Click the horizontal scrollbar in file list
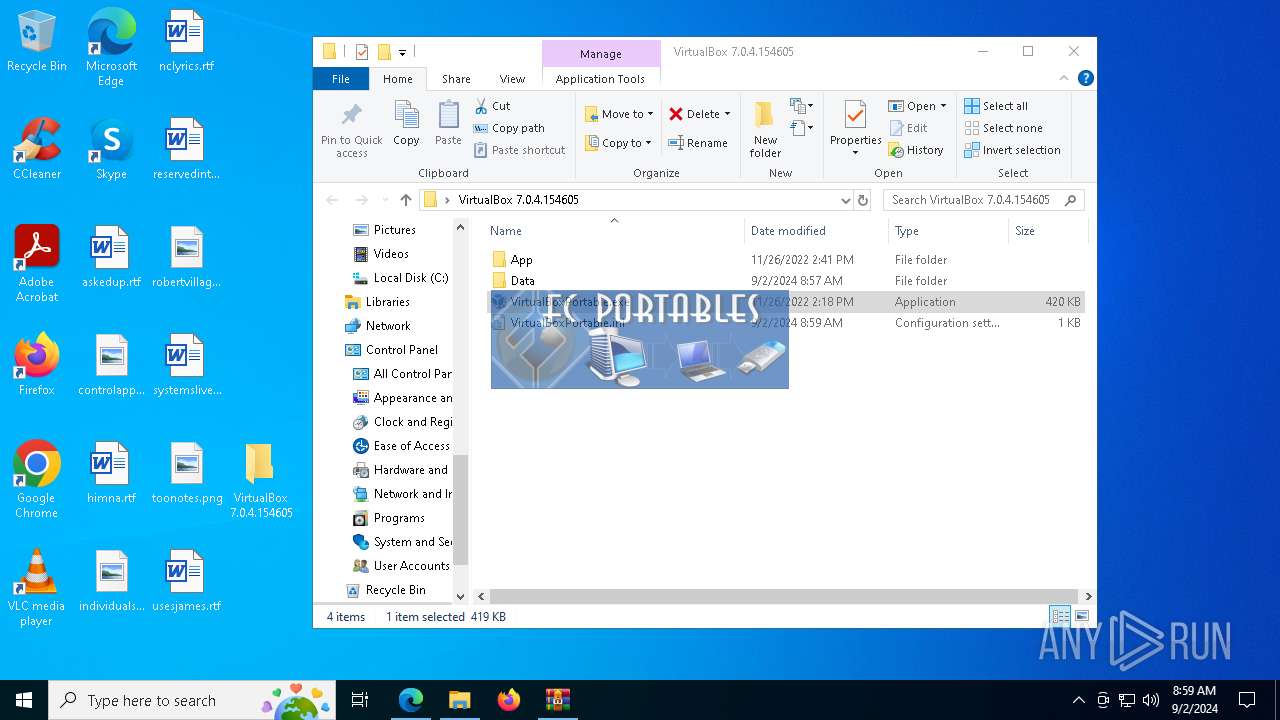This screenshot has height=720, width=1280. click(783, 596)
